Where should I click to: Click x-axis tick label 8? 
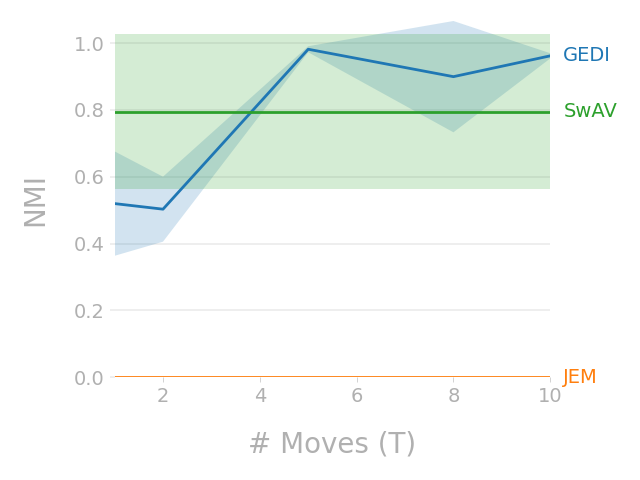(x=453, y=396)
